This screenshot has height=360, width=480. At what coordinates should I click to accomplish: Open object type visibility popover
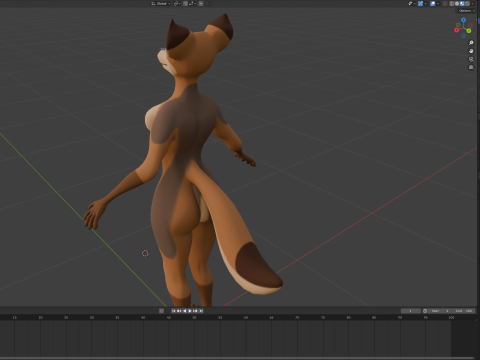[x=412, y=3]
